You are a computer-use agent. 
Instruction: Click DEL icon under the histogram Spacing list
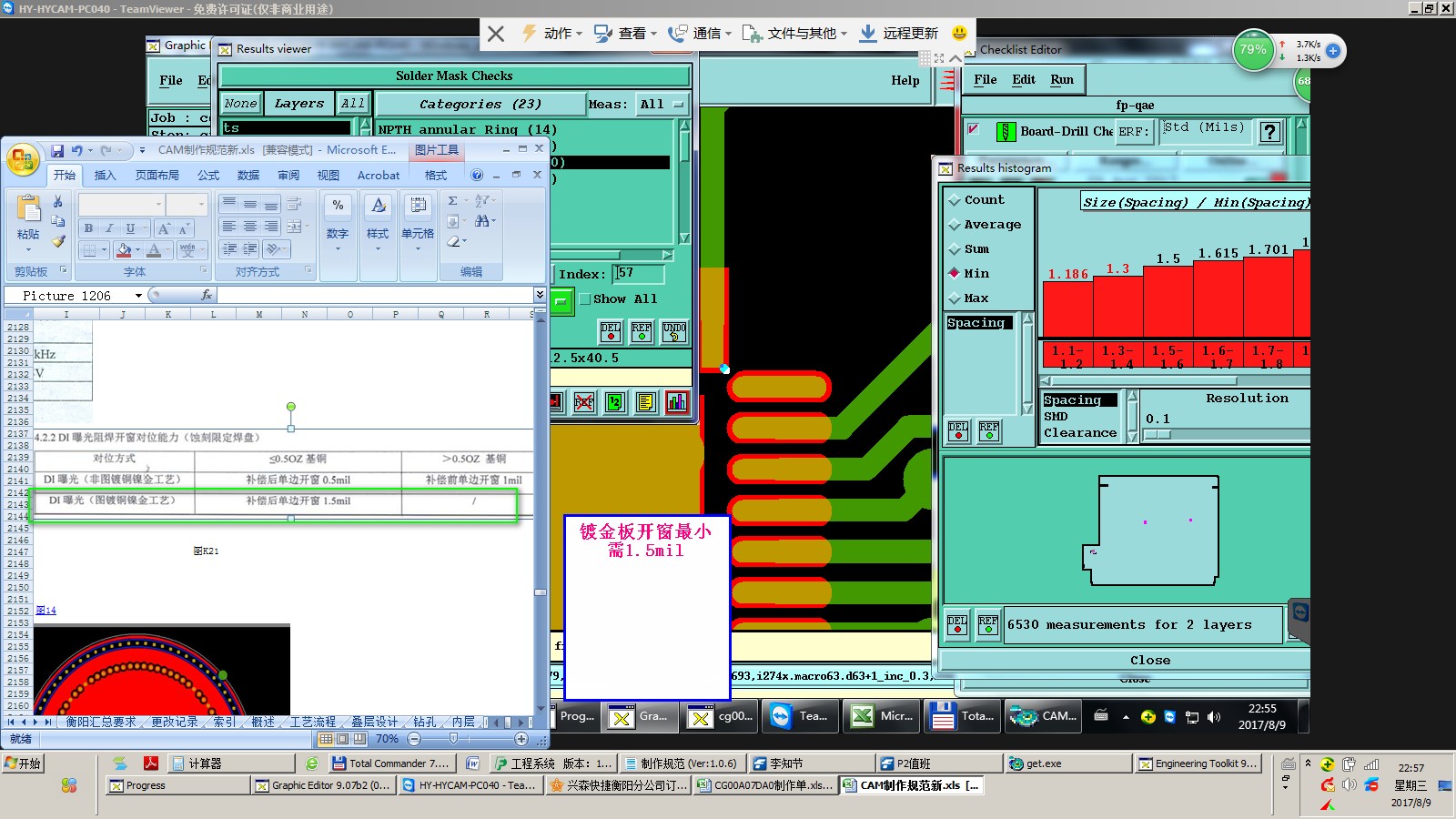(958, 430)
